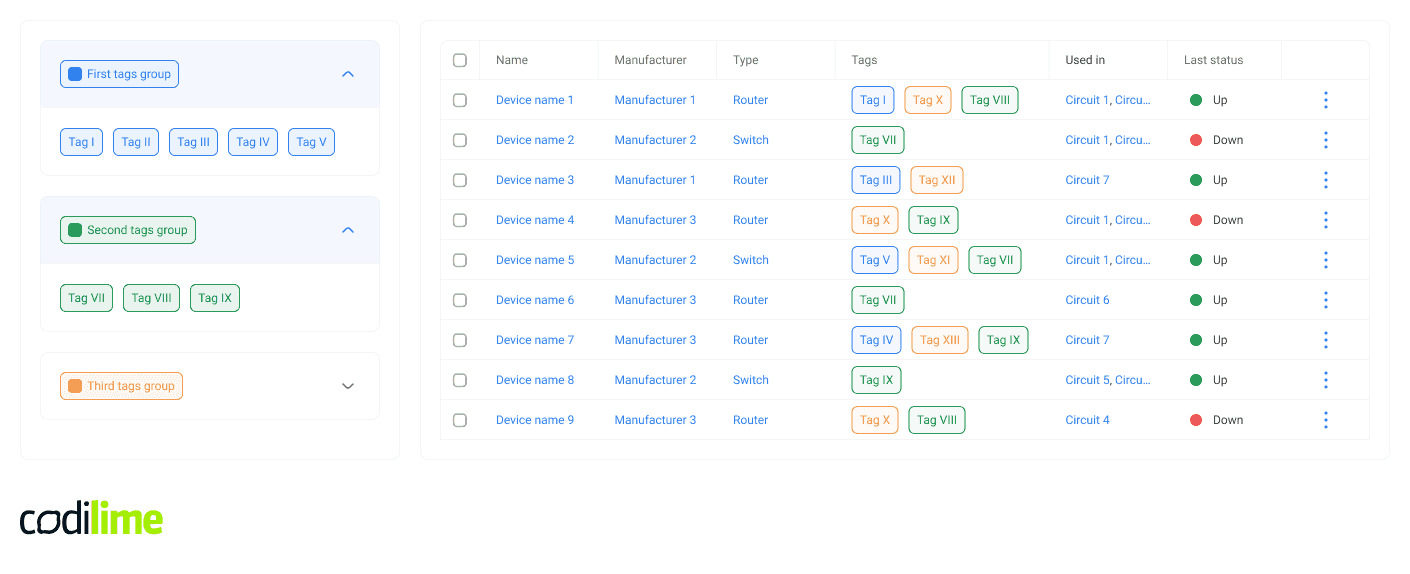Screen dimensions: 1410x574
Task: Click Tag VIII in the Device name 1 row
Action: (990, 100)
